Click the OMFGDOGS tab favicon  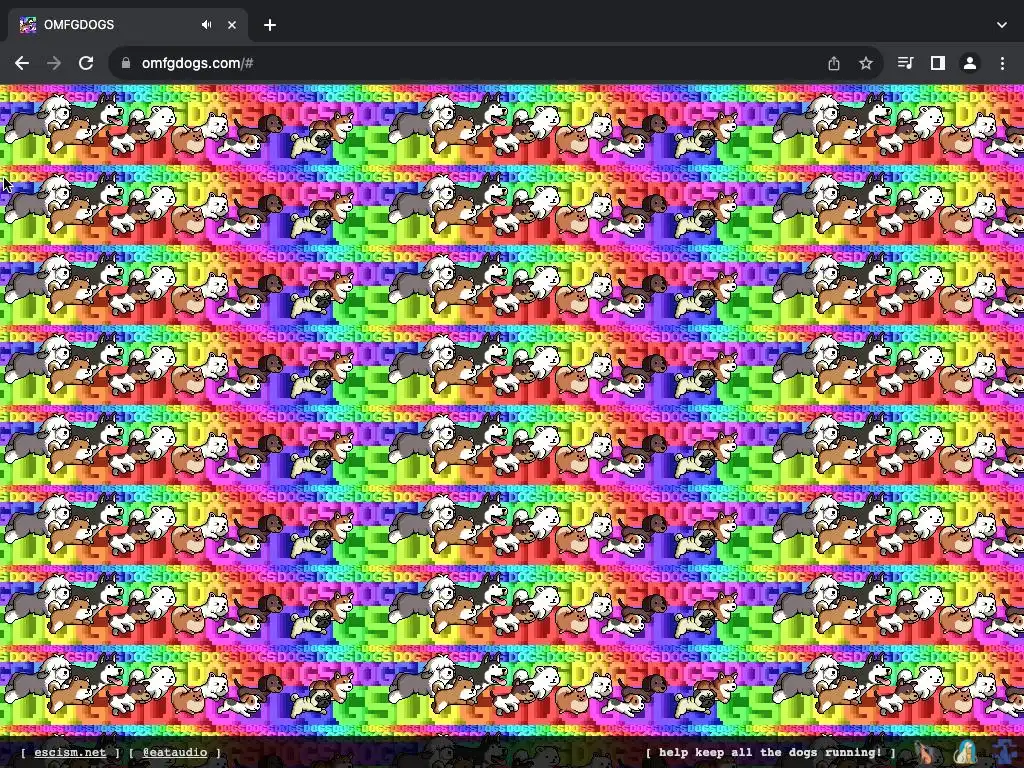(x=28, y=25)
